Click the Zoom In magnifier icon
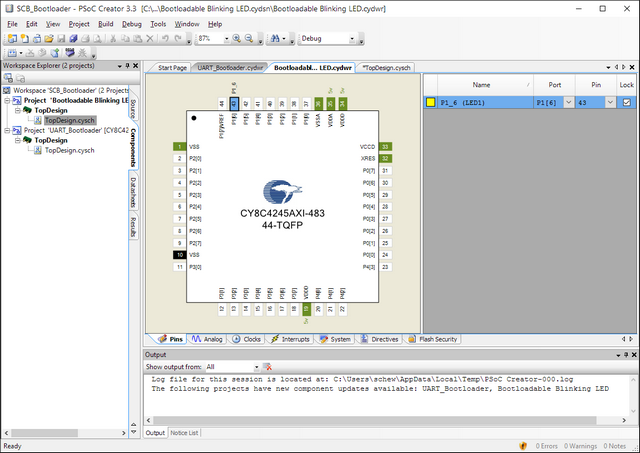640x453 pixels. pos(236,38)
